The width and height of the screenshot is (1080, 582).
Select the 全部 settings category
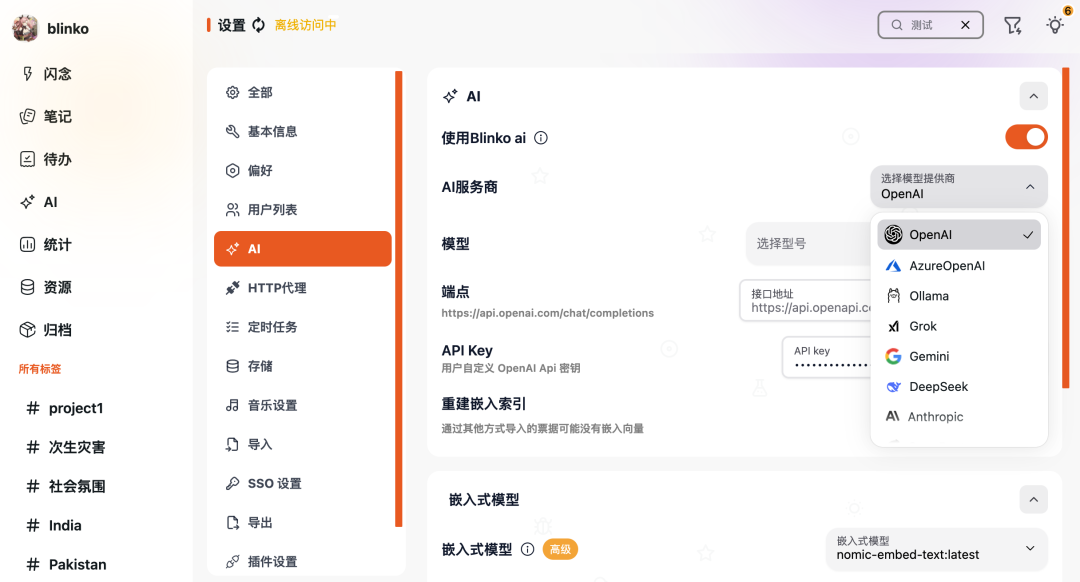click(x=302, y=92)
